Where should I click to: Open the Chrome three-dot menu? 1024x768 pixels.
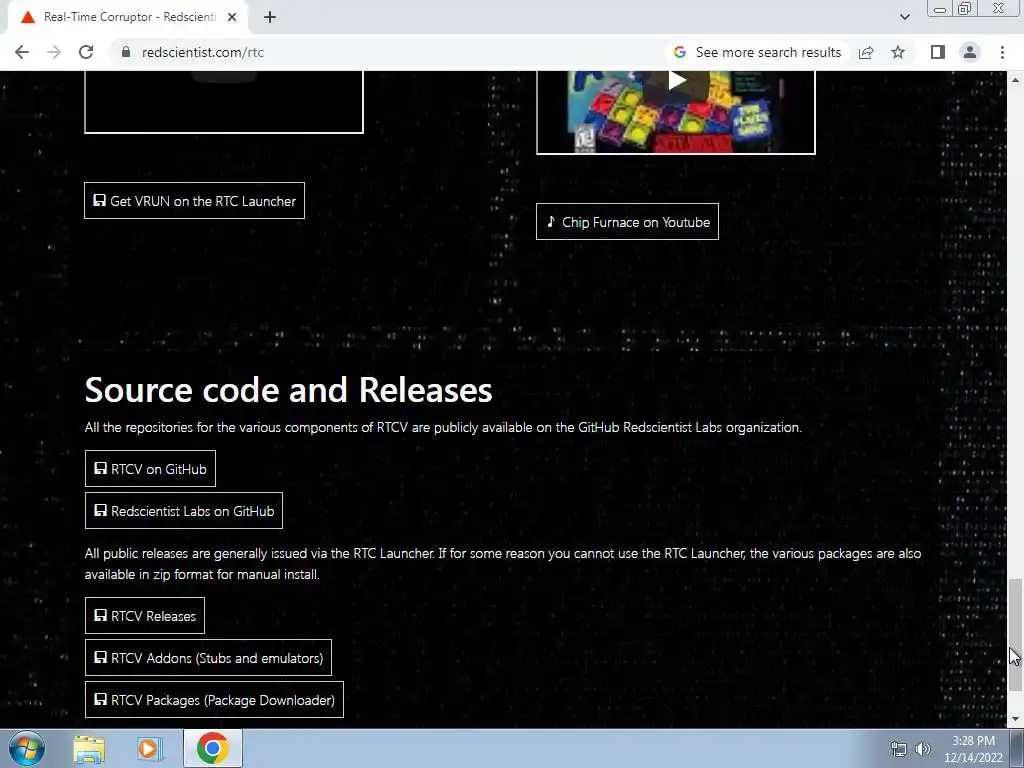coord(1002,52)
